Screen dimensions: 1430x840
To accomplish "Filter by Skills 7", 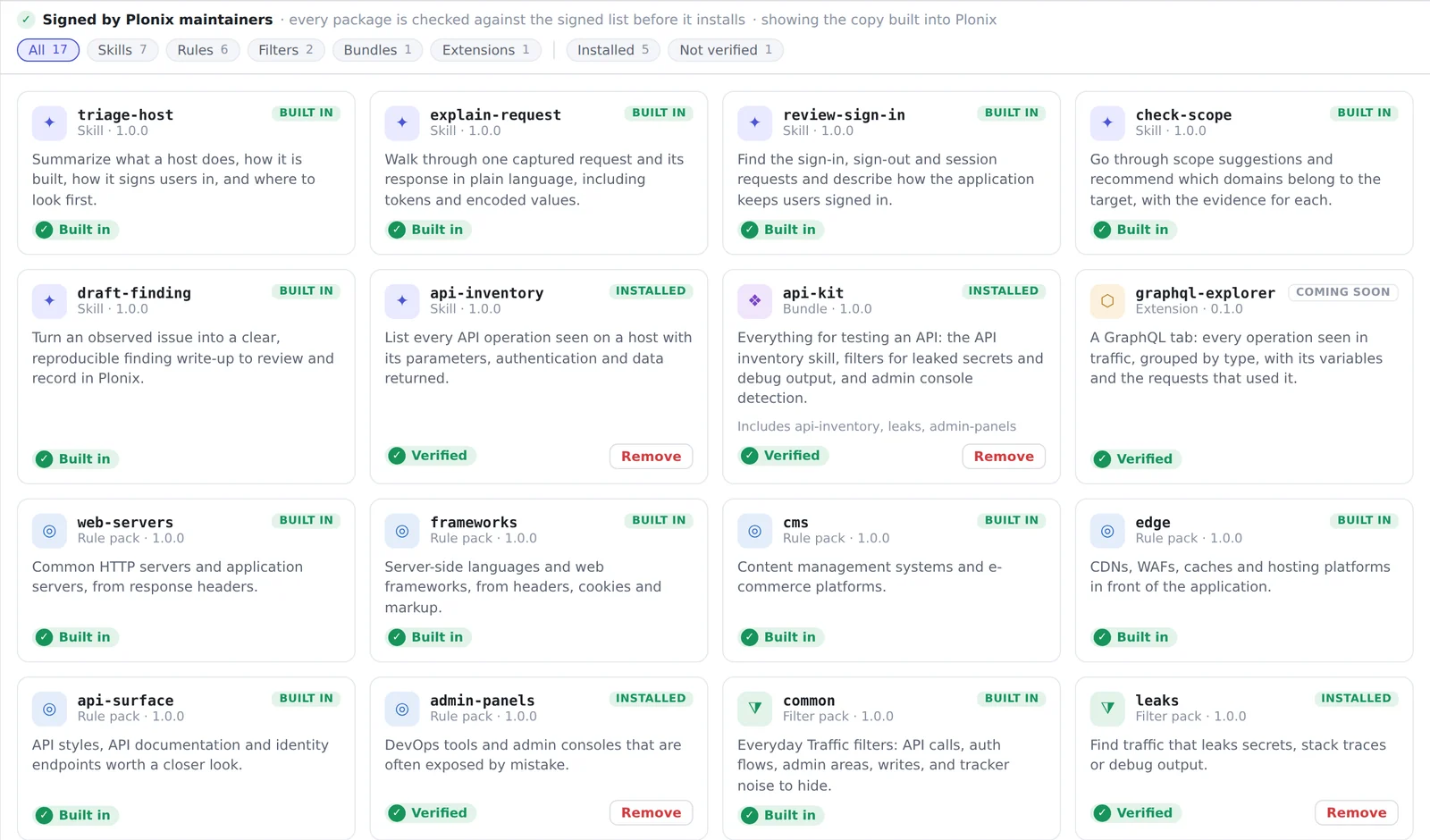I will click(122, 50).
